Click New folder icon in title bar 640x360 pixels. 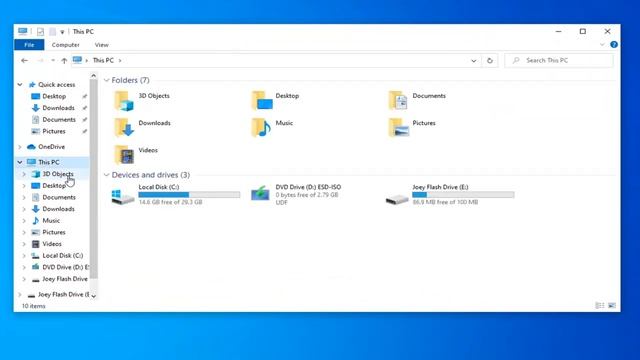coord(52,31)
